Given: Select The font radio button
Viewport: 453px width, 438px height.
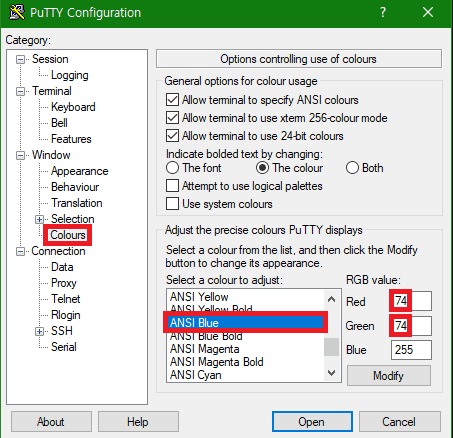Looking at the screenshot, I should (172, 168).
